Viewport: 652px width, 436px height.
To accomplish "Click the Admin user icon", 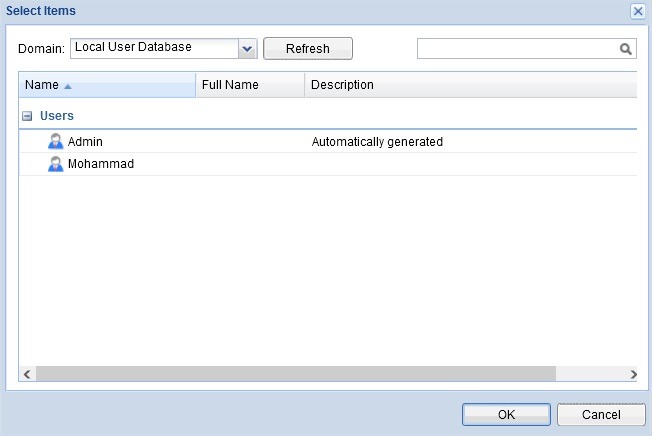I will click(56, 142).
